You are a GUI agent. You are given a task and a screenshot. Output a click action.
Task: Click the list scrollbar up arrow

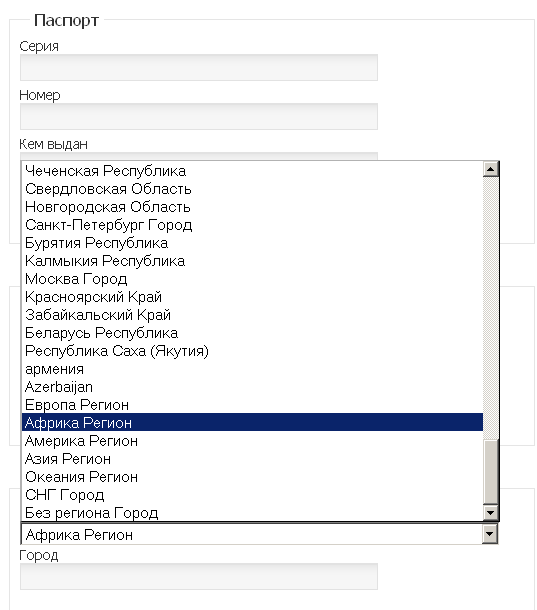click(491, 169)
